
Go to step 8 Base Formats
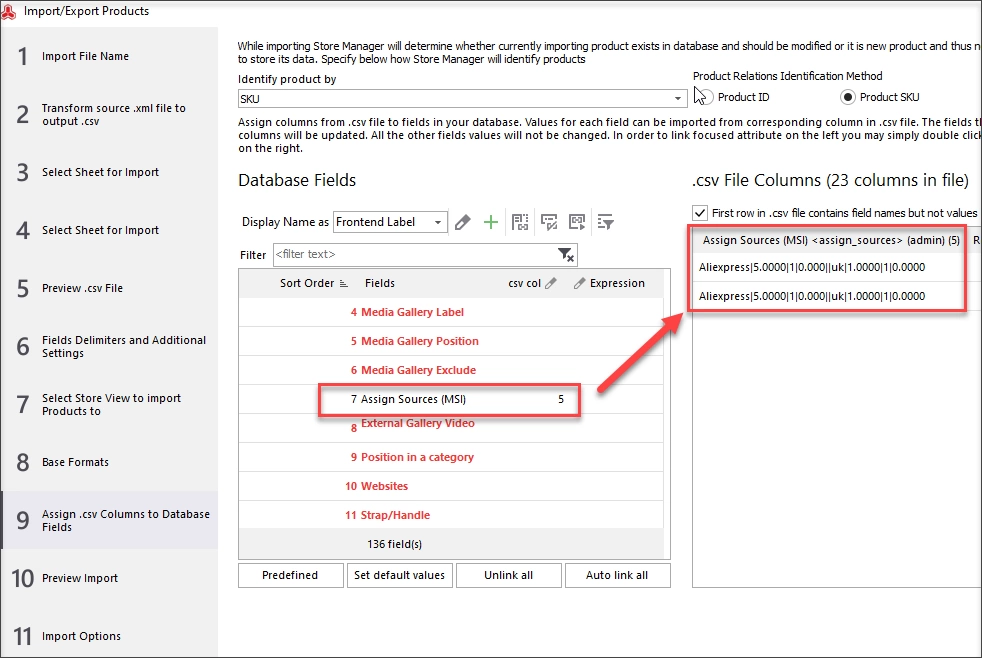(x=110, y=462)
